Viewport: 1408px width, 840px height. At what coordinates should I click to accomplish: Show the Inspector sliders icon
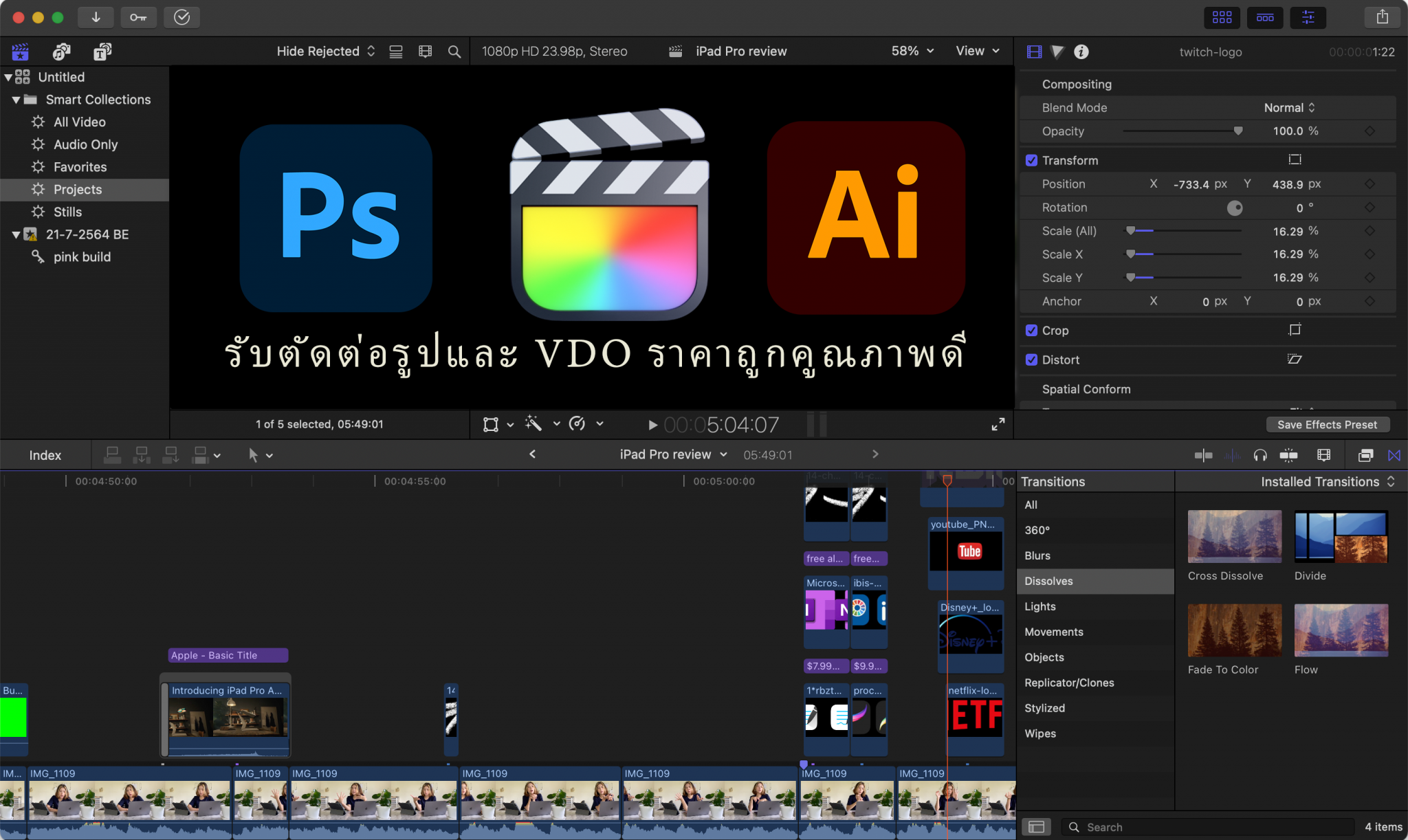point(1308,17)
